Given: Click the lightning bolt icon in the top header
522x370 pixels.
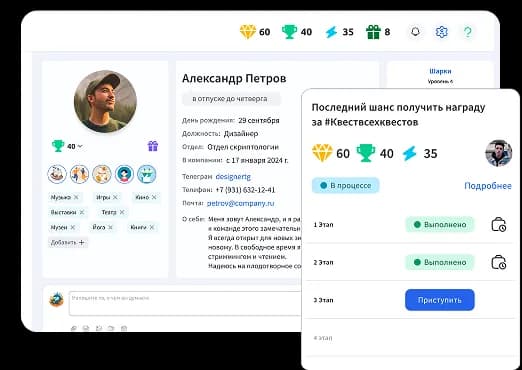Looking at the screenshot, I should coord(331,32).
